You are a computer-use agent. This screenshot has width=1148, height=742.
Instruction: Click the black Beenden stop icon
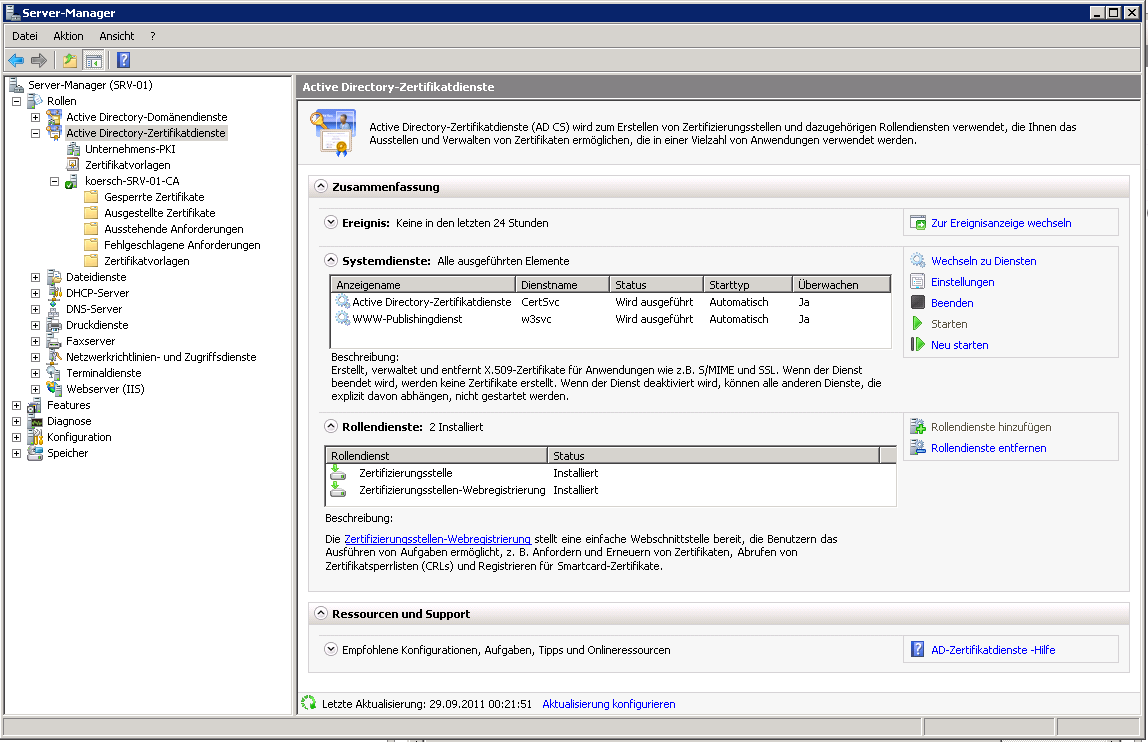coord(918,302)
